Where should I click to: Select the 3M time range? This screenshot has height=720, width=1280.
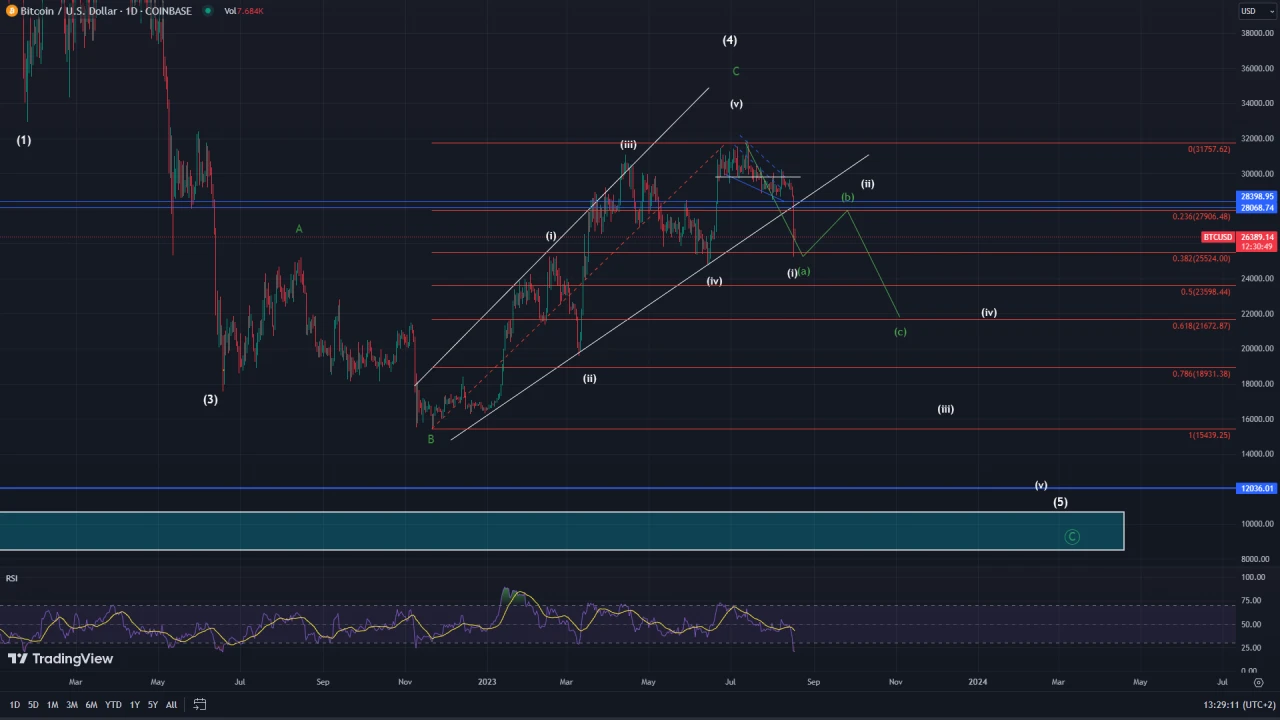(72, 705)
